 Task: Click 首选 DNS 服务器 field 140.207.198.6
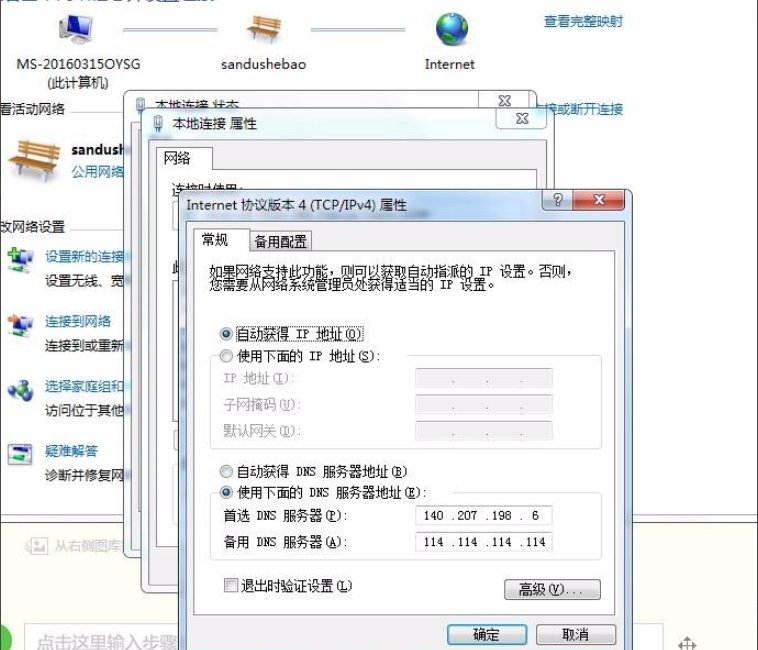[483, 516]
